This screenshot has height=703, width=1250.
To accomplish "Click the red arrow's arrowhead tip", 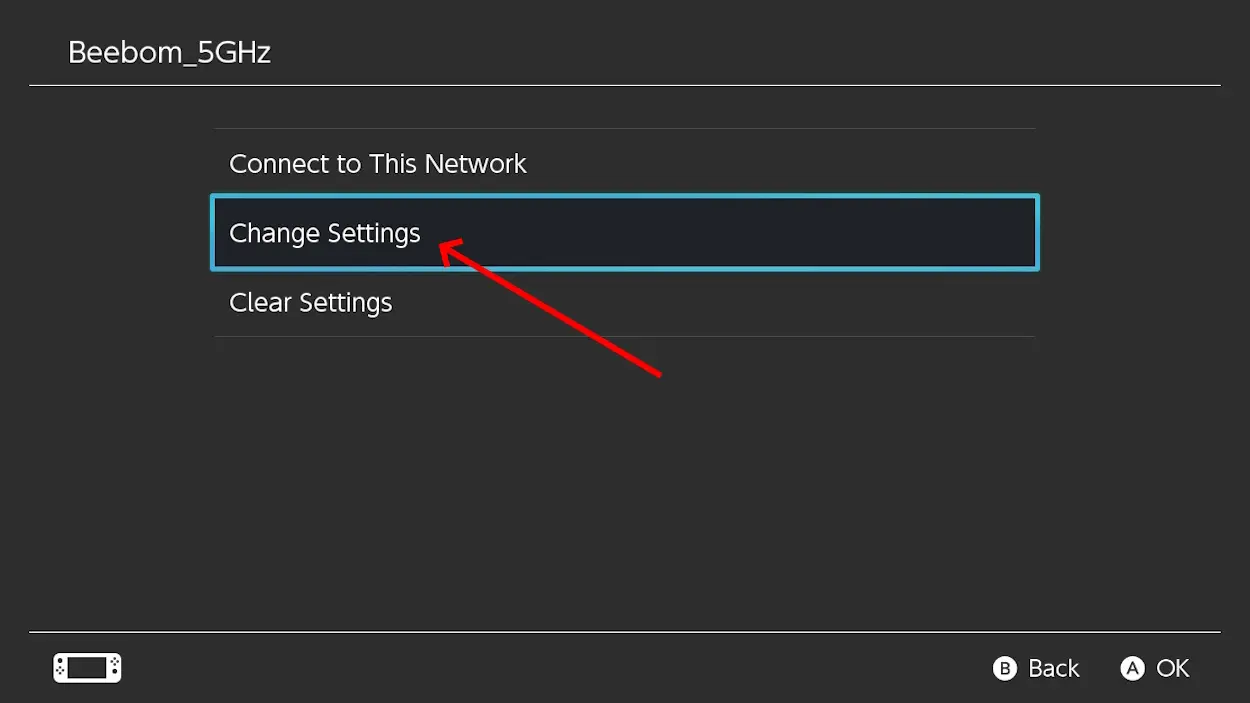I will (442, 243).
